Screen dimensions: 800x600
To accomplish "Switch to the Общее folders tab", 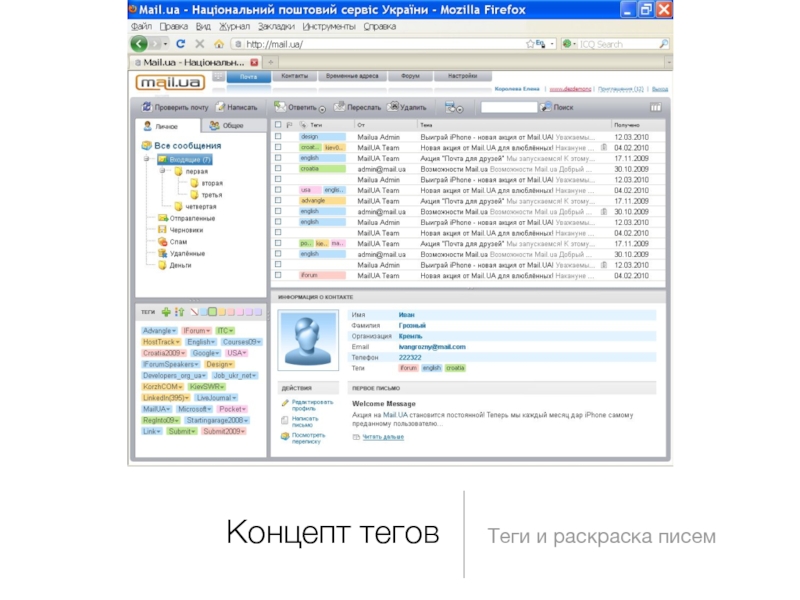I will click(233, 126).
